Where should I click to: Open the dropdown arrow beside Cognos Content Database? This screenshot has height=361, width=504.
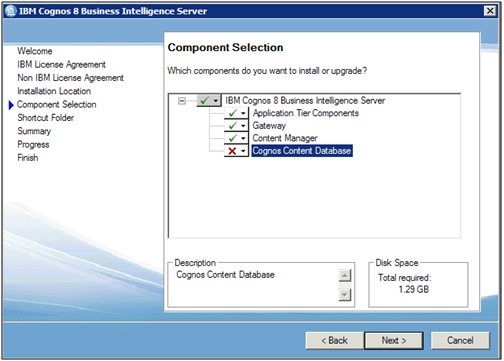243,151
